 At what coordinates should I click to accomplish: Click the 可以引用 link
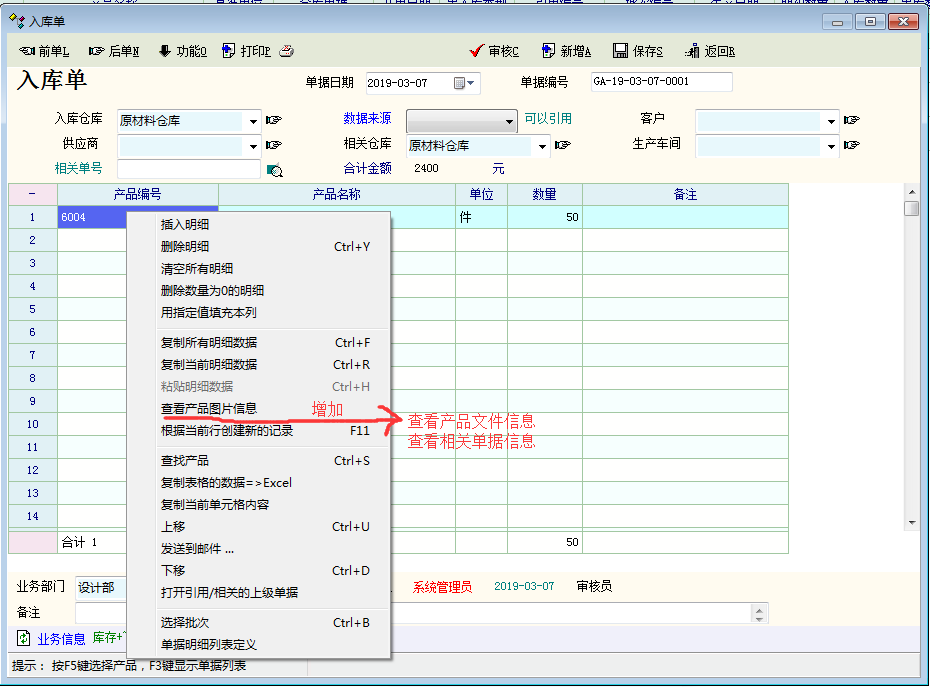pos(548,118)
